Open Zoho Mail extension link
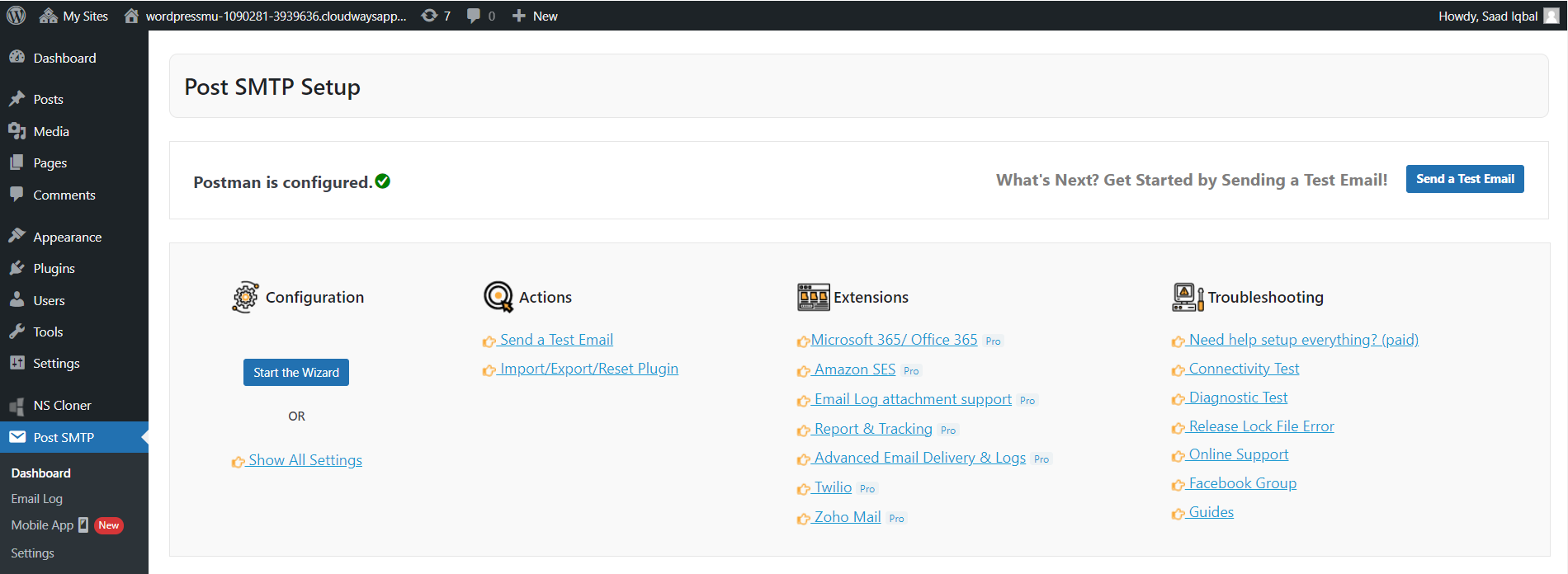1568x574 pixels. click(848, 517)
